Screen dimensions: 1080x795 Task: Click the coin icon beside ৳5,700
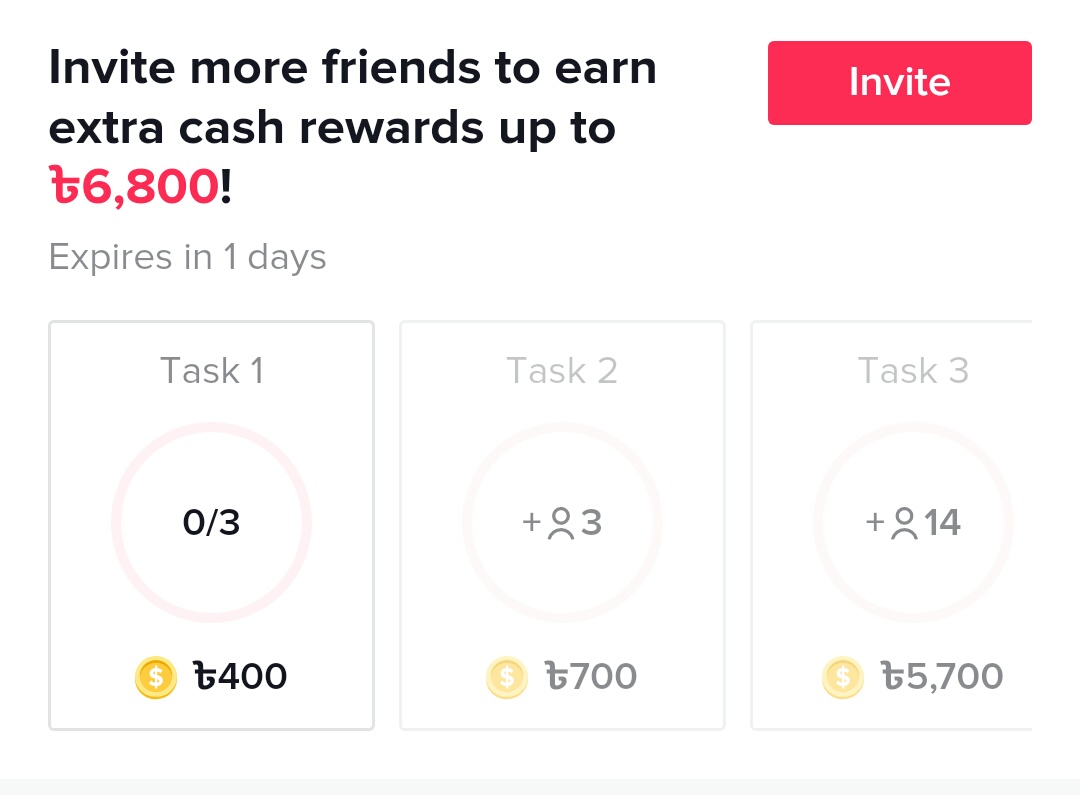[x=843, y=678]
